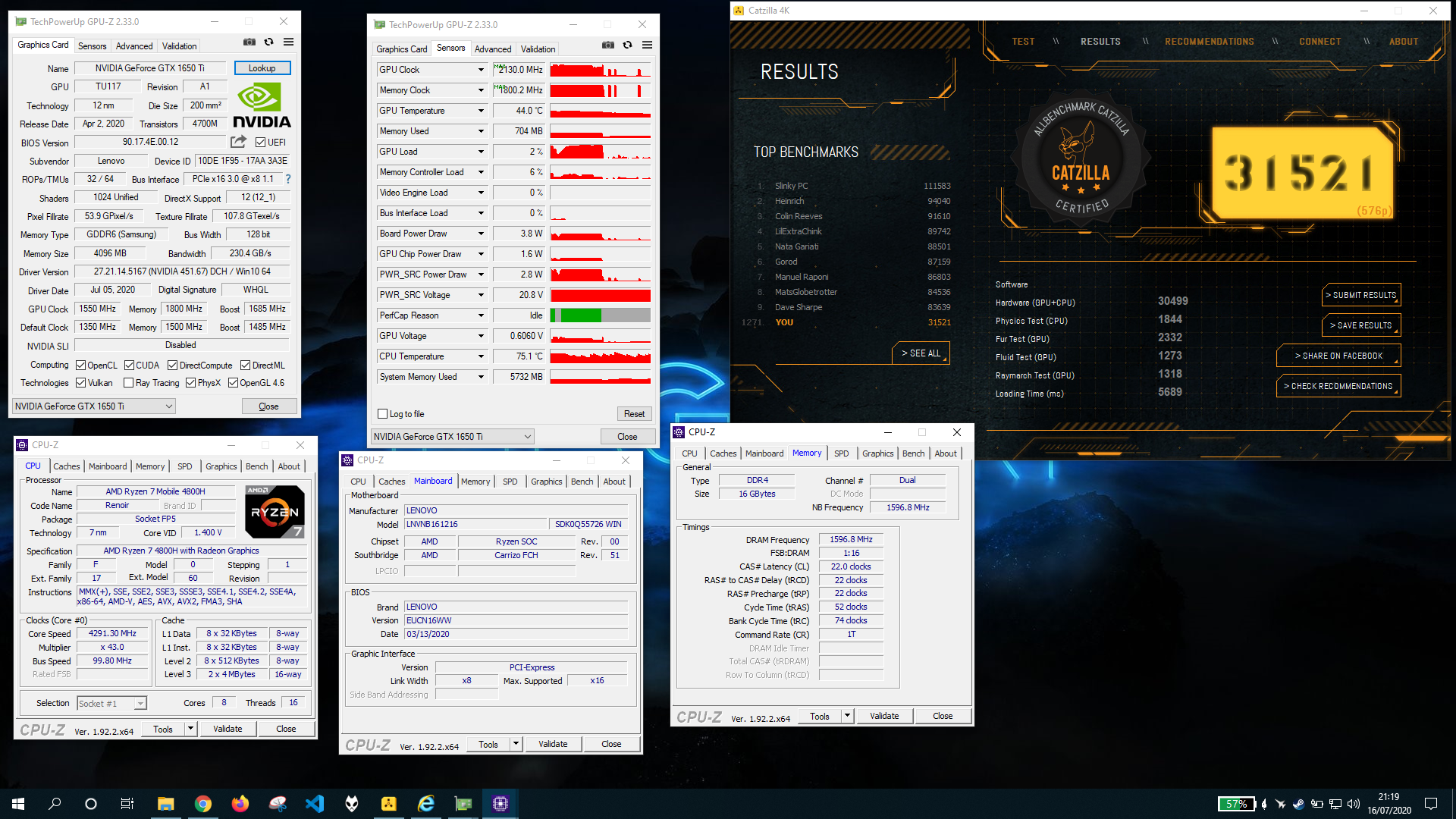Image resolution: width=1456 pixels, height=819 pixels.
Task: Open GPU selector dropdown in Sensors window
Action: click(x=453, y=437)
